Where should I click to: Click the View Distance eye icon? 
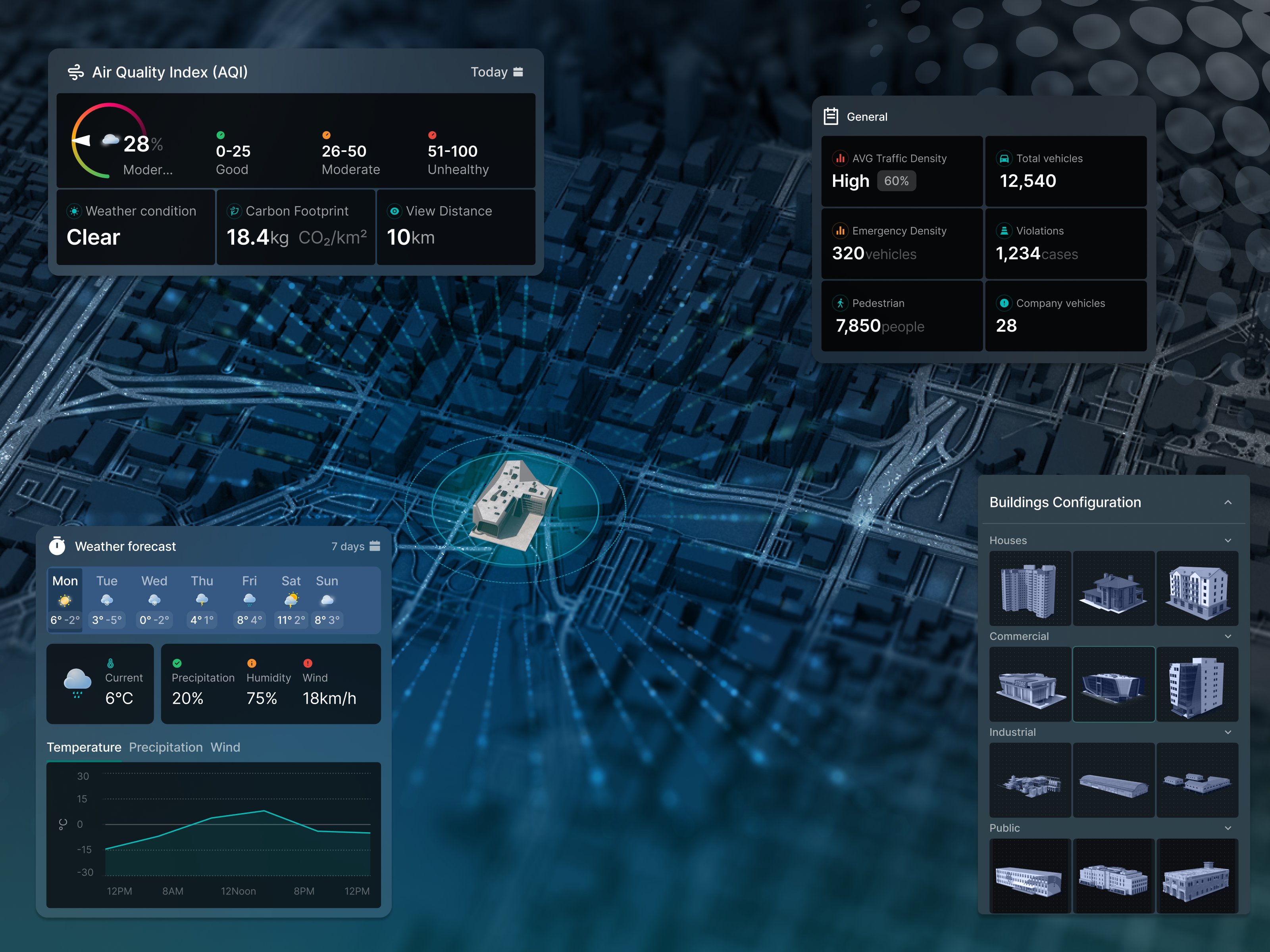[394, 211]
